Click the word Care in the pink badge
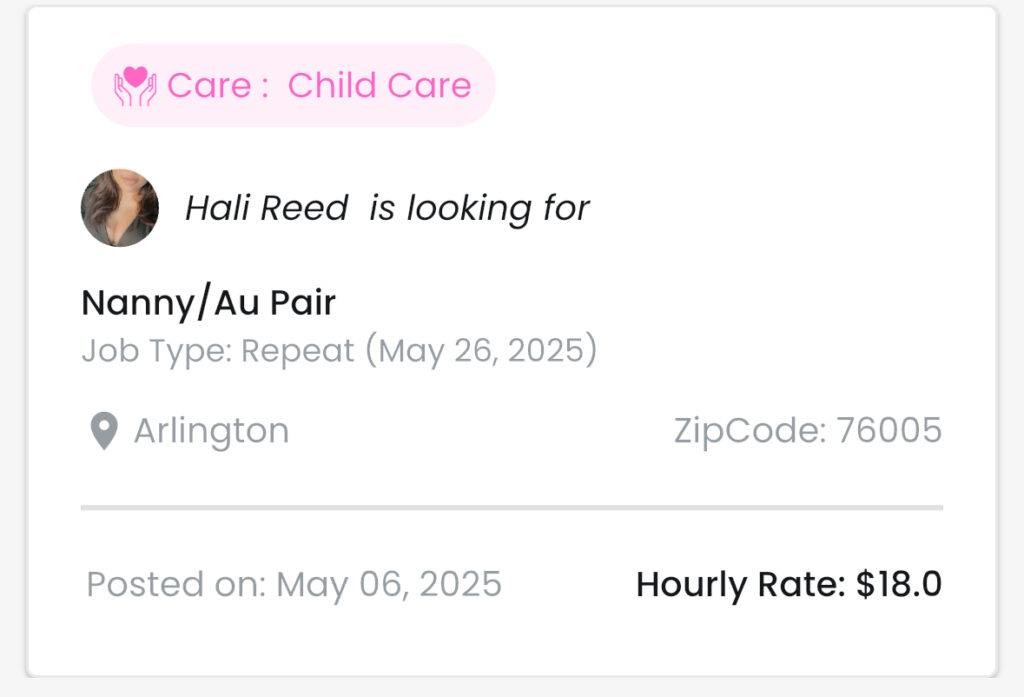The width and height of the screenshot is (1024, 697). tap(209, 86)
